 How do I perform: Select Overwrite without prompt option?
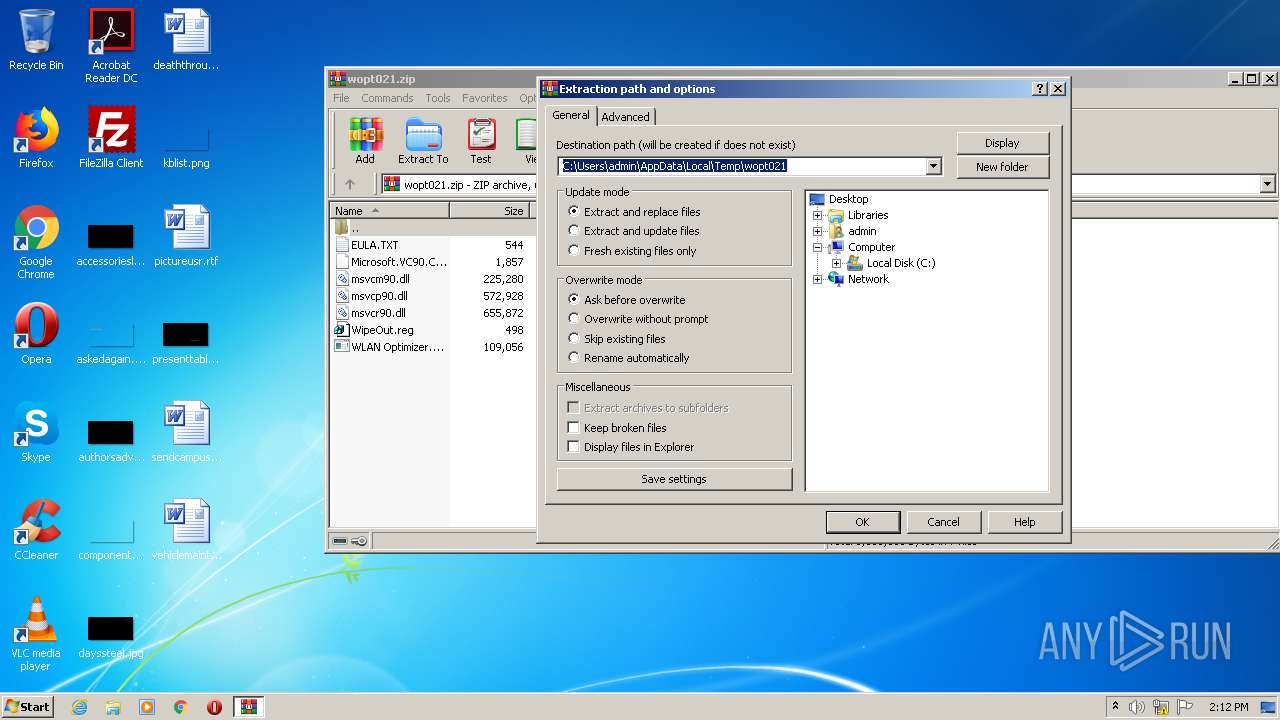pyautogui.click(x=637, y=319)
